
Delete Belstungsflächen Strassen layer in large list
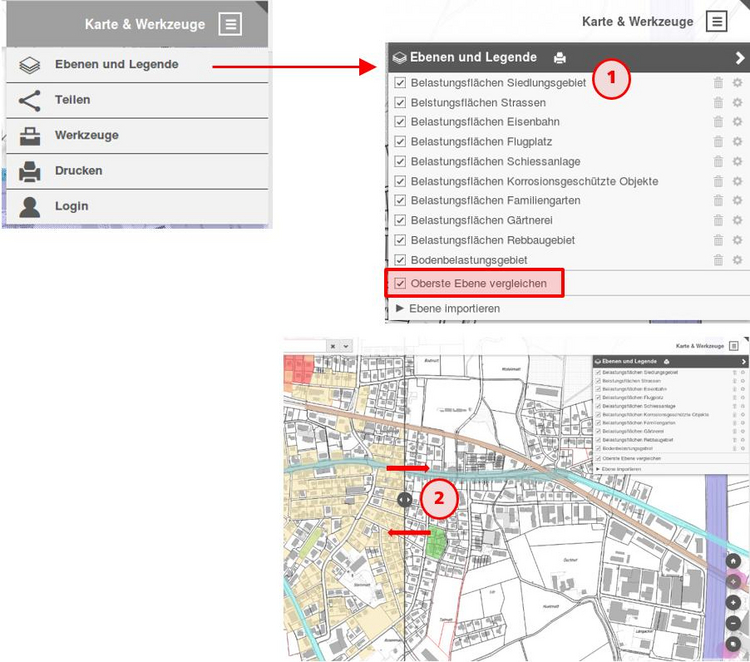click(718, 102)
